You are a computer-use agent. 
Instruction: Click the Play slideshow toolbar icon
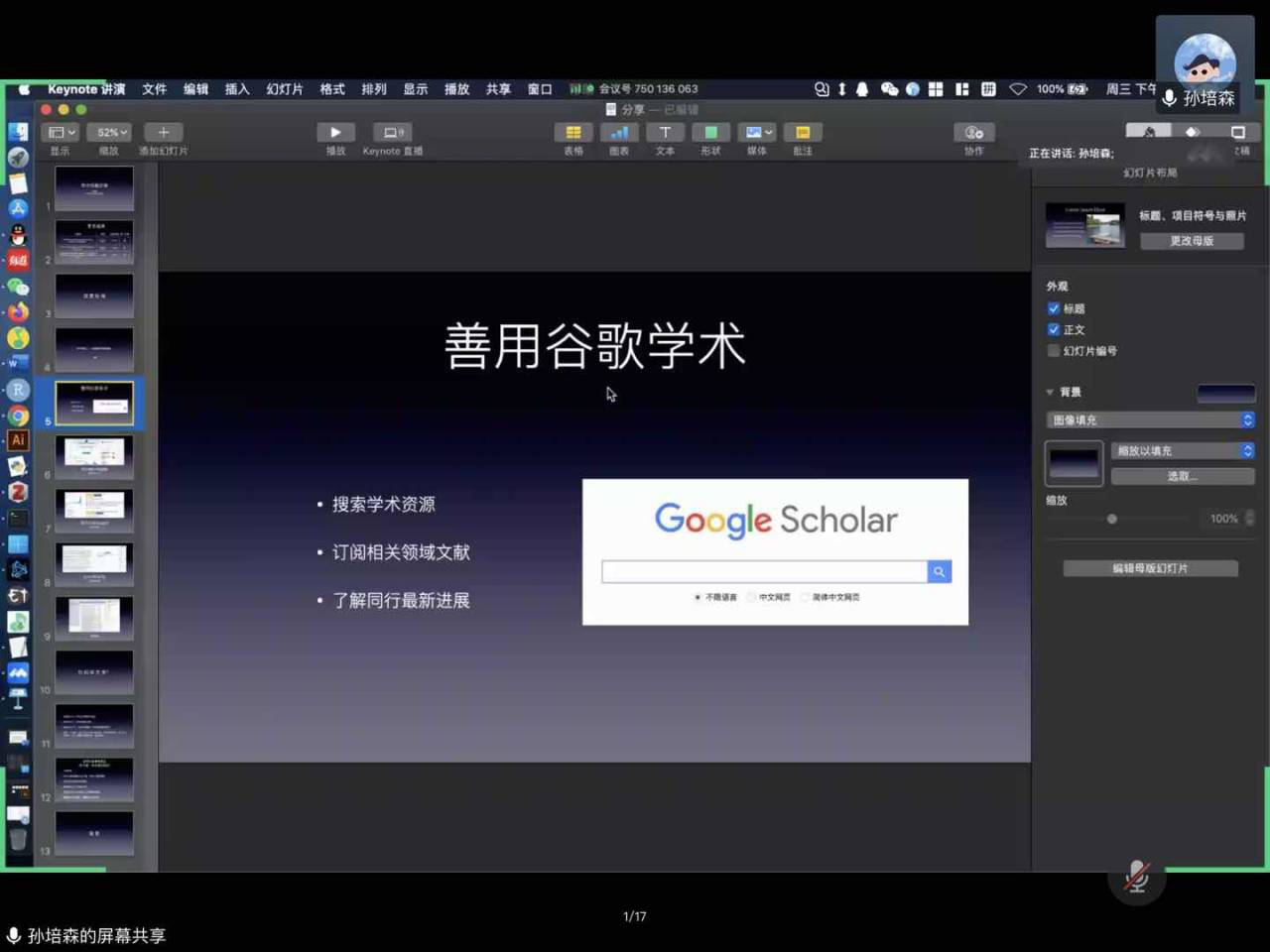[335, 132]
